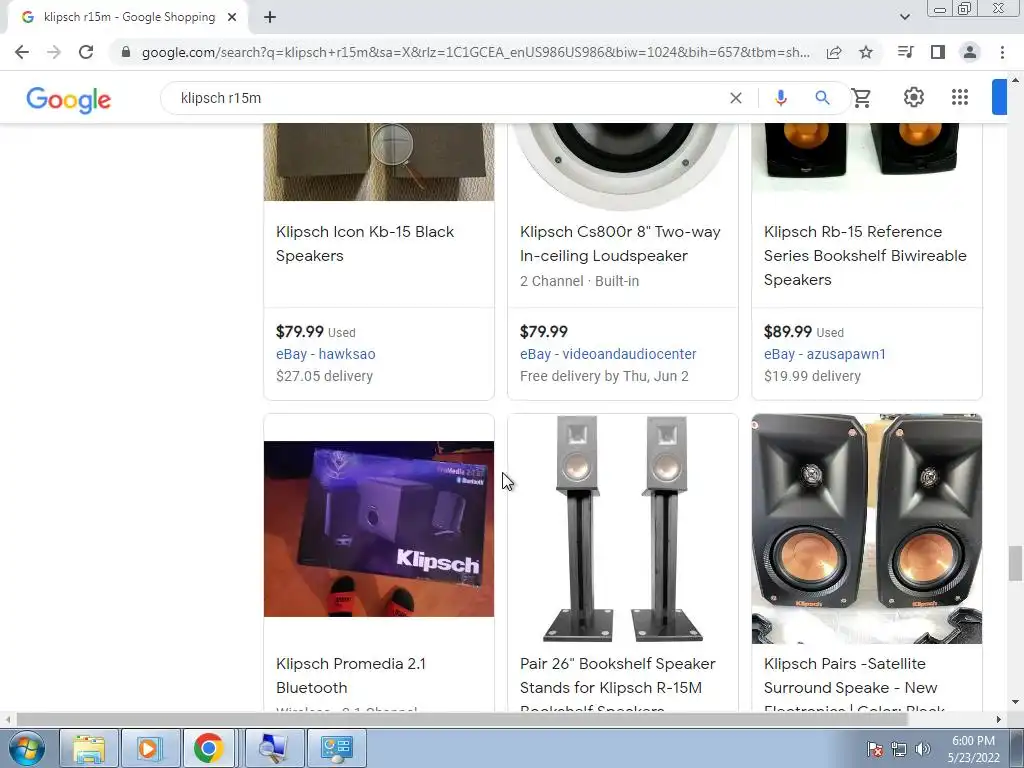Bookmark this tab with star icon

tap(866, 52)
